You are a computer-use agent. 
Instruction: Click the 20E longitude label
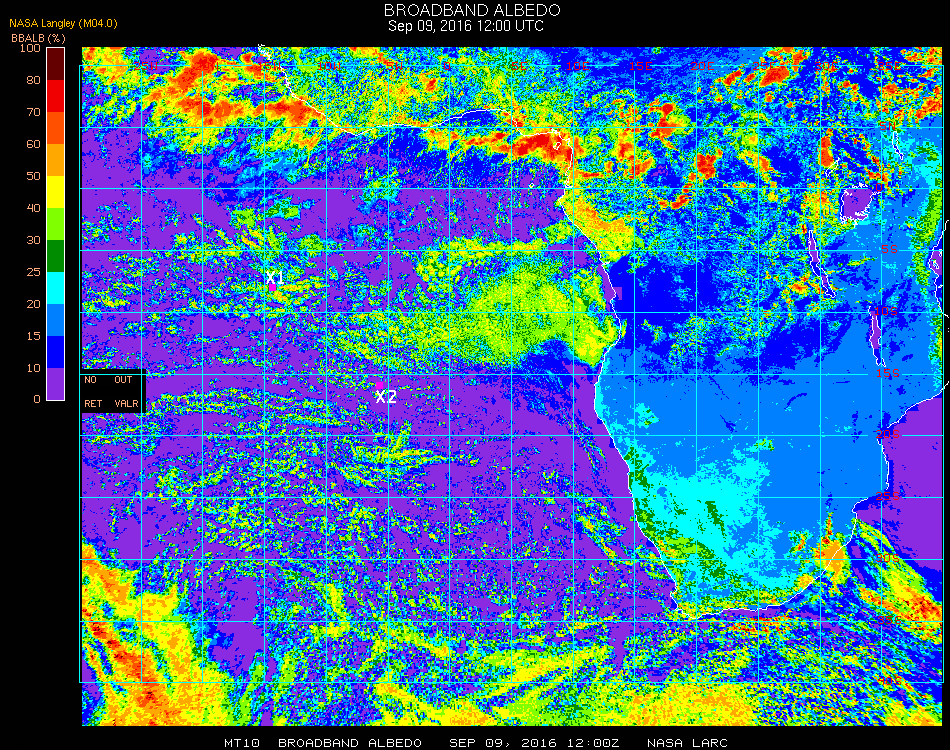(x=702, y=66)
